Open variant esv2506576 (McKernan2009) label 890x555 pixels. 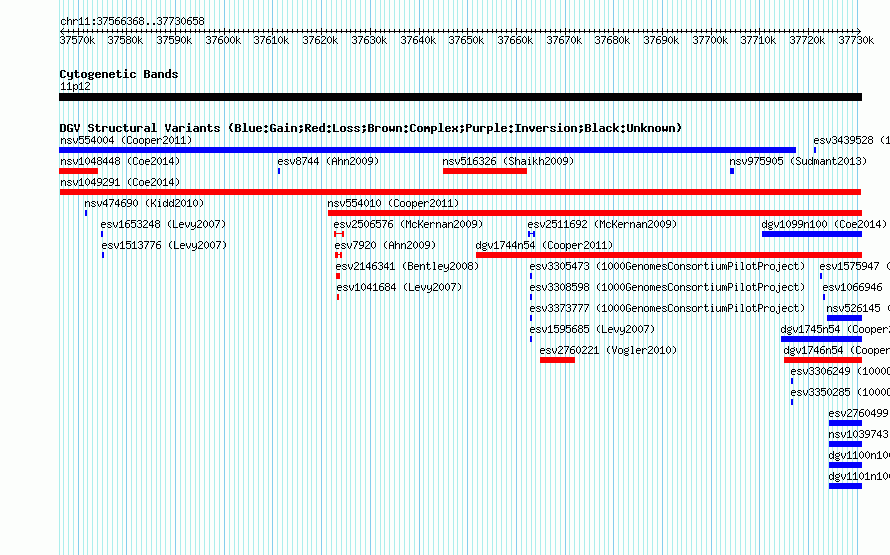pos(408,224)
